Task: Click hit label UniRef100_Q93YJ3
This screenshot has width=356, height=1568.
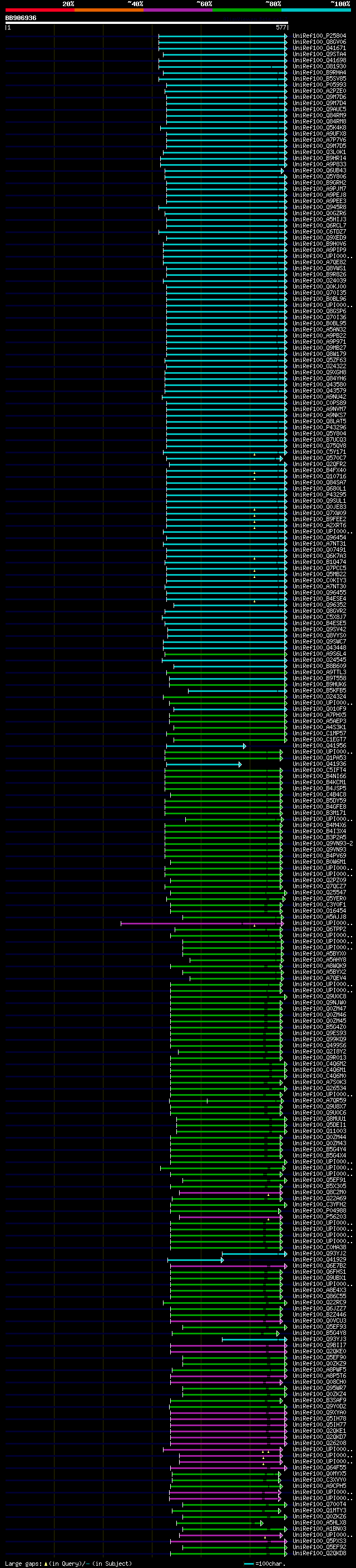Action: [x=319, y=1339]
